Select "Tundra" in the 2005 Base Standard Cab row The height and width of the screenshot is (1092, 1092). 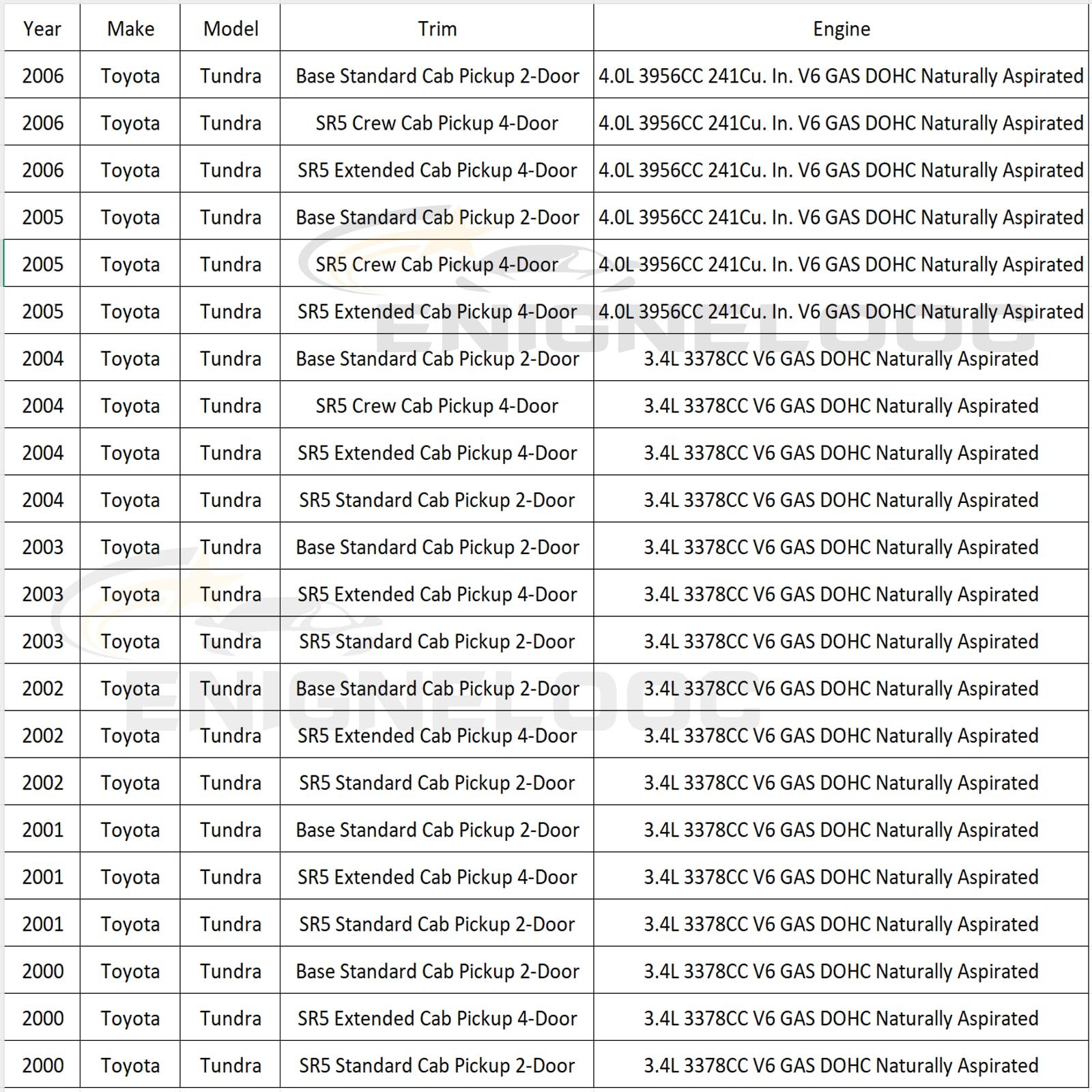tap(231, 216)
